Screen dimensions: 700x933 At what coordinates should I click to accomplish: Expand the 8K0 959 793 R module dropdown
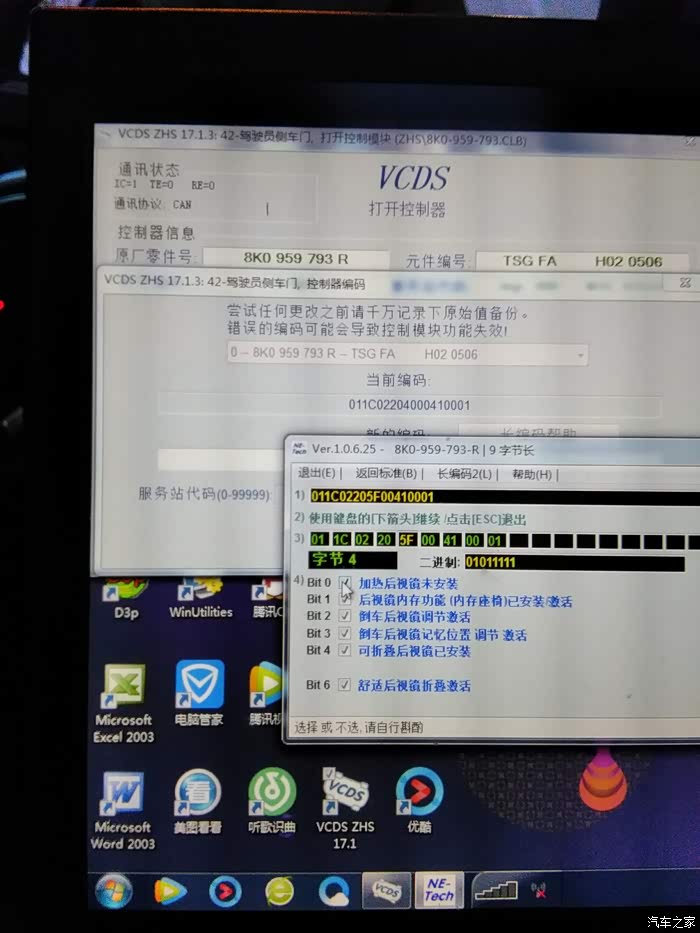click(580, 355)
